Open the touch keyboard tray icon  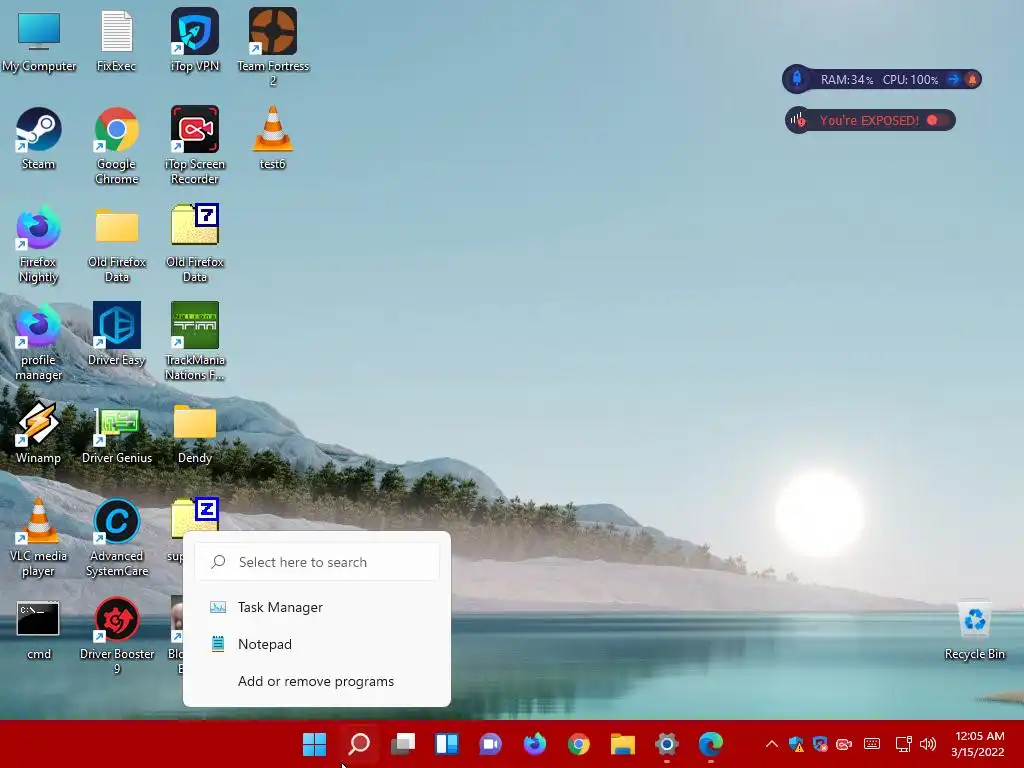(872, 744)
